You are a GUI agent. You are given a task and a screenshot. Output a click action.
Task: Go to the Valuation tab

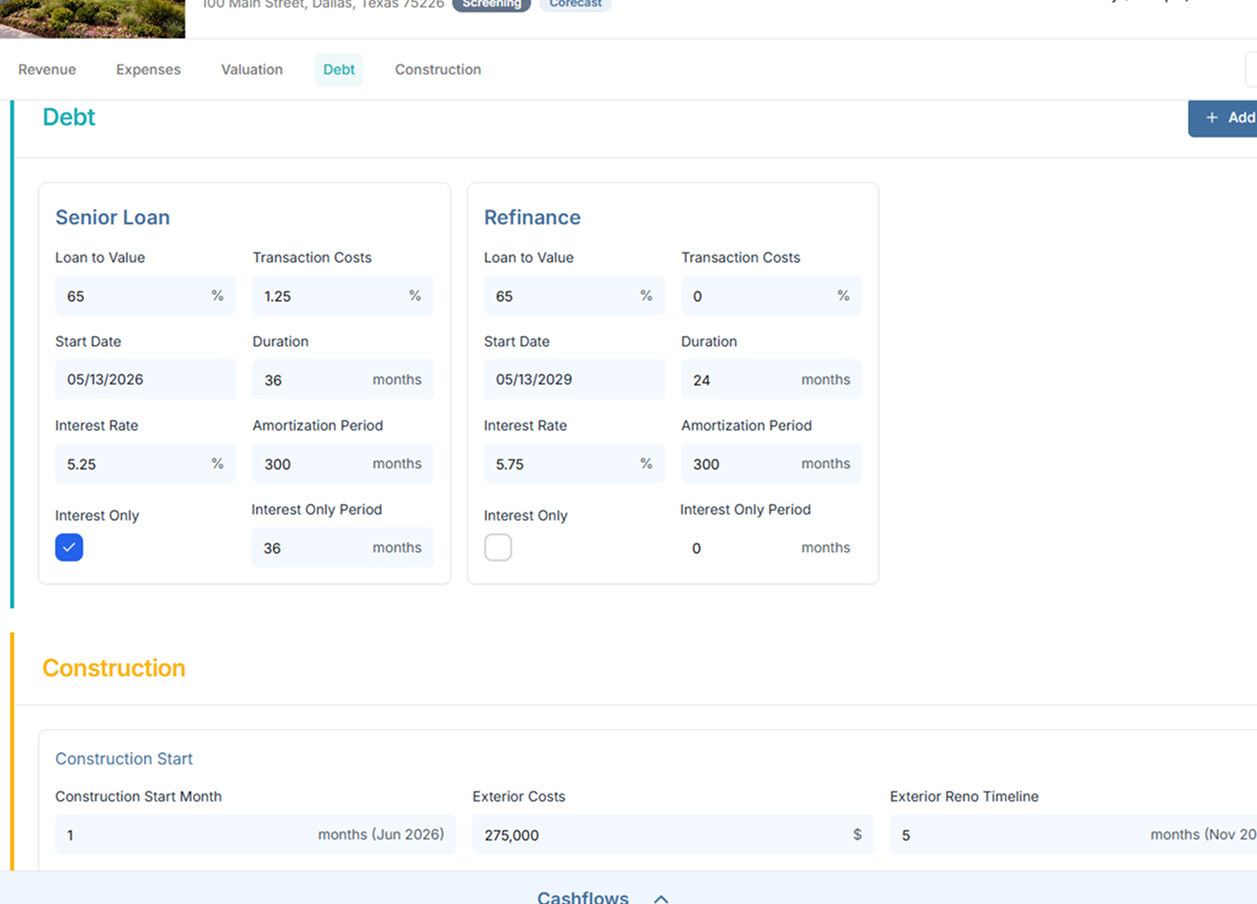tap(252, 70)
